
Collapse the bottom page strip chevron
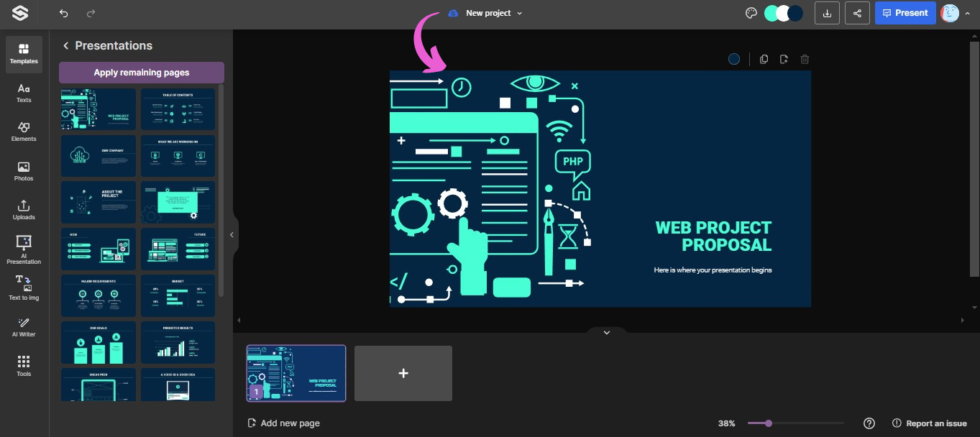click(606, 332)
